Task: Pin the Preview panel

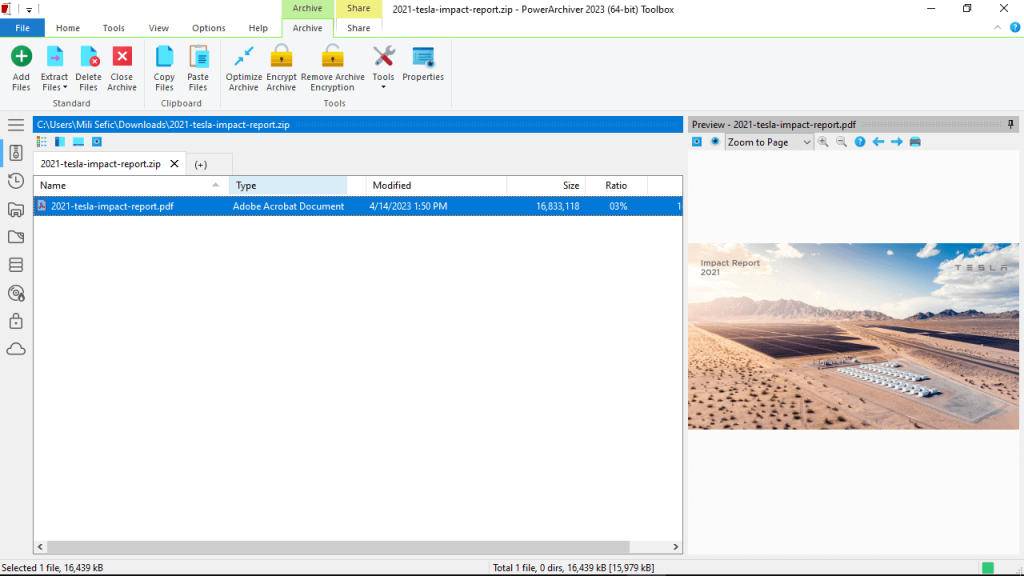Action: (1010, 124)
